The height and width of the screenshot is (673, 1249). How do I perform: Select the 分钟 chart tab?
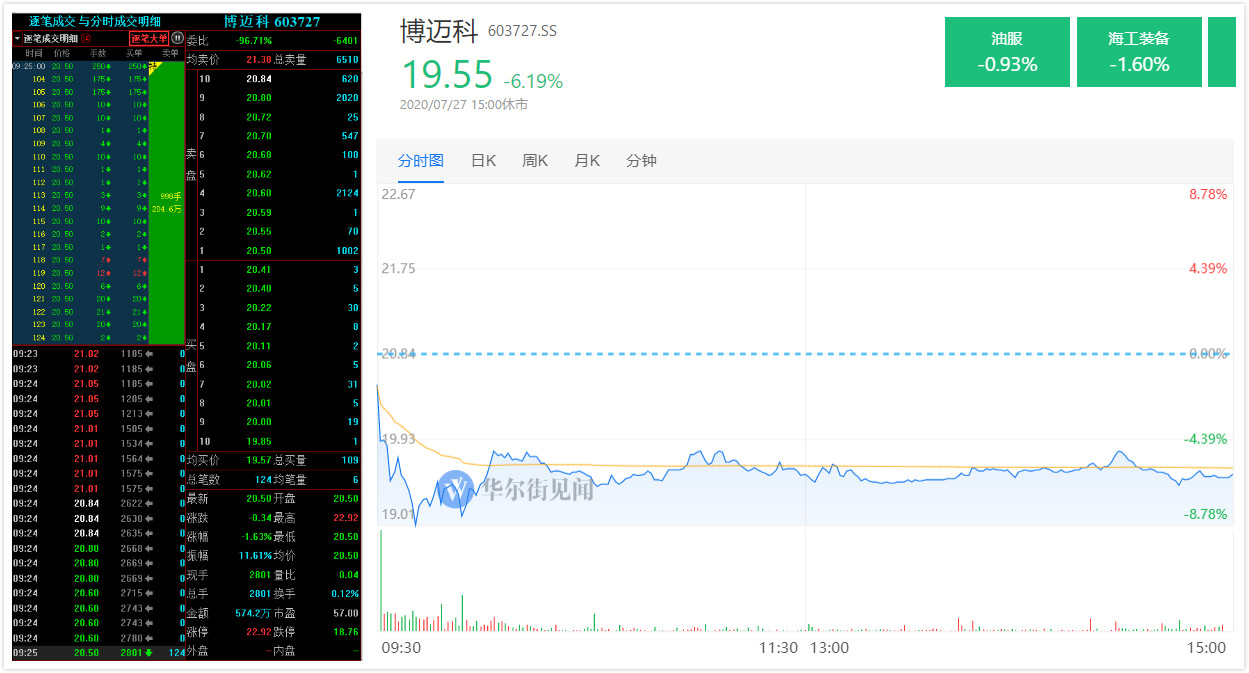coord(641,160)
